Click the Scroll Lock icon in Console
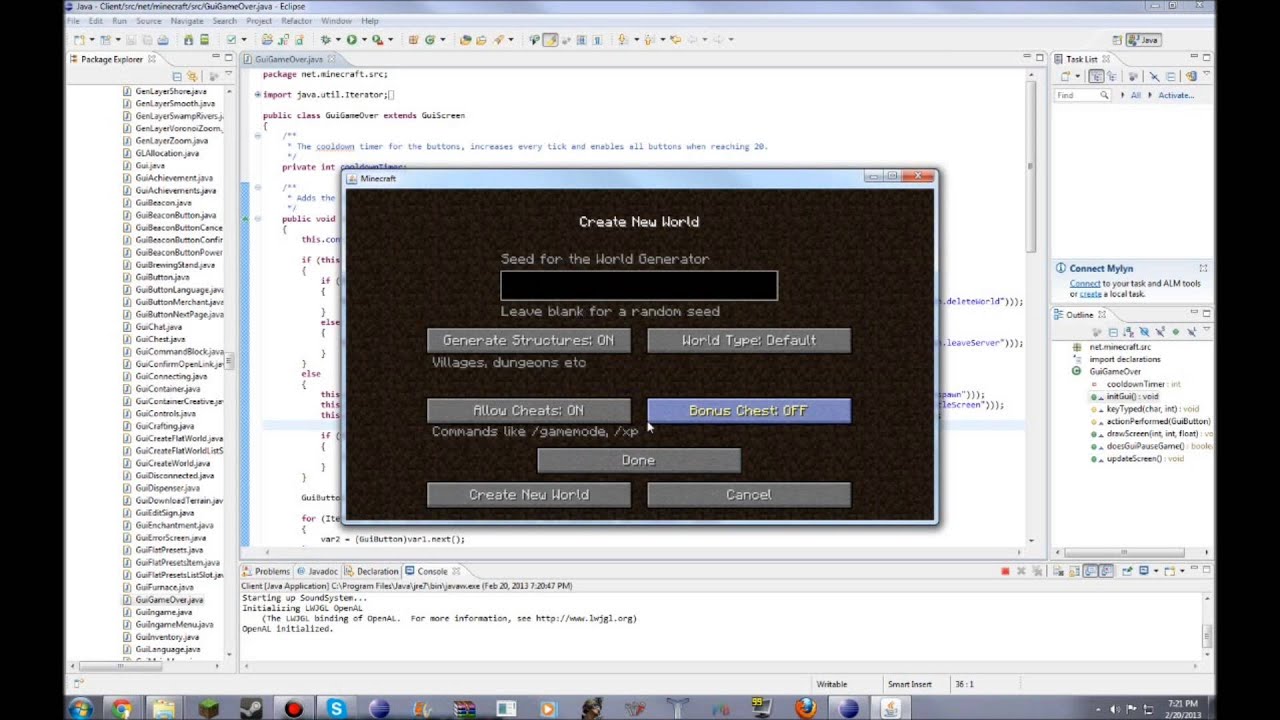This screenshot has width=1280, height=720. pos(1074,571)
